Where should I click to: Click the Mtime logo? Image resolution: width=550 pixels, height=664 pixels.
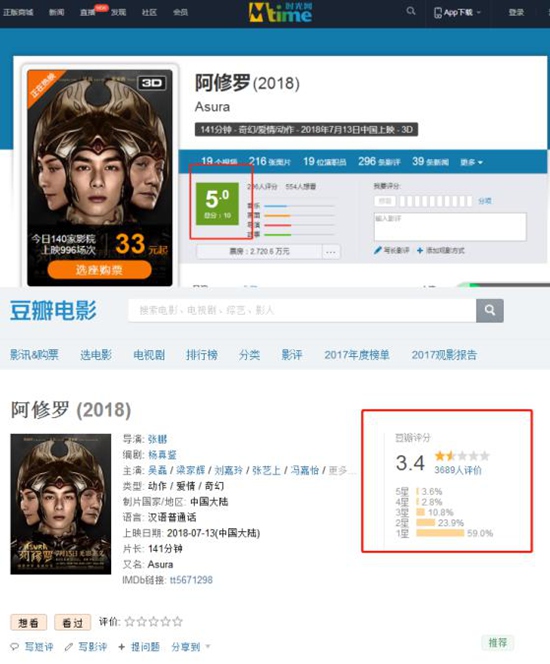(x=280, y=12)
